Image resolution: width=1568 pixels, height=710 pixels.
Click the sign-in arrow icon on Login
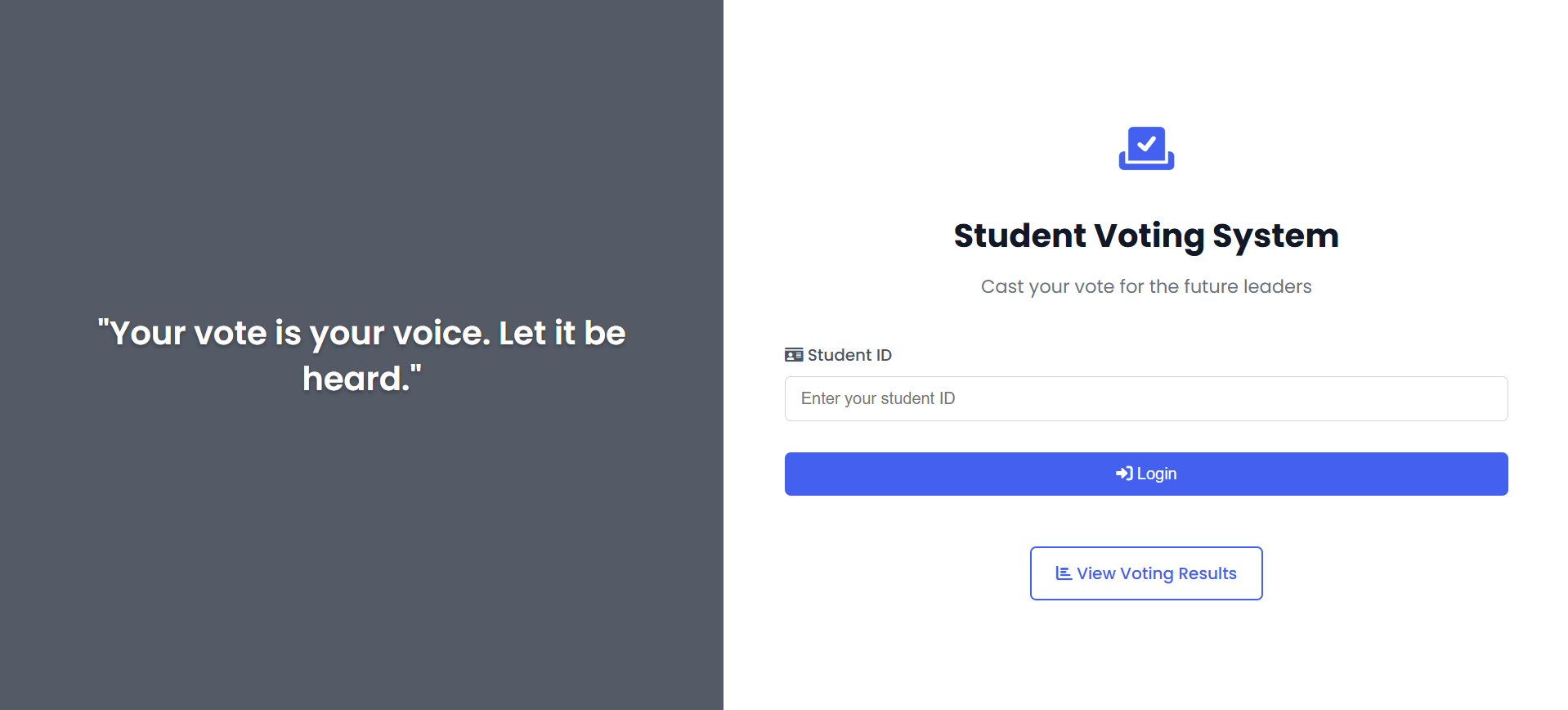point(1124,474)
